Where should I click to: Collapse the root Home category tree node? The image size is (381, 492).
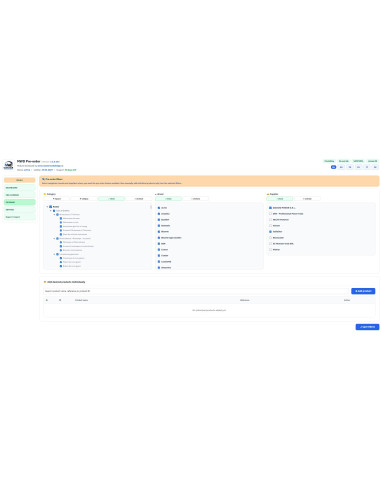pos(47,207)
